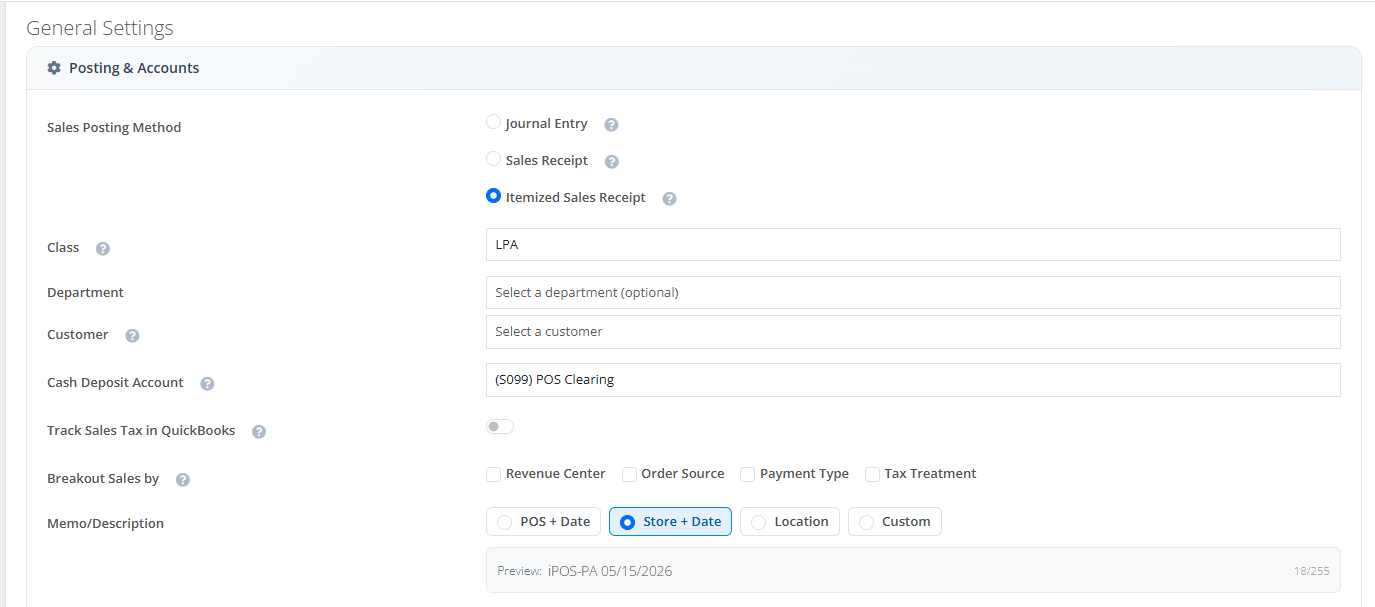Viewport: 1375px width, 607px height.
Task: Click the help icon beside Class
Action: tap(102, 249)
